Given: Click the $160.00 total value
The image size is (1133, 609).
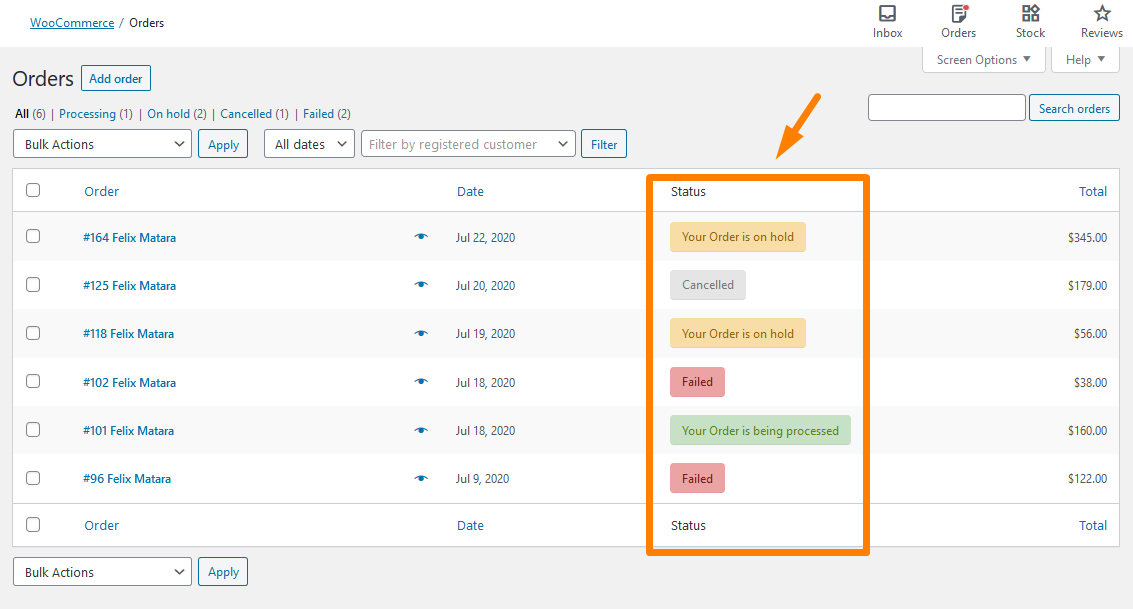Looking at the screenshot, I should (x=1087, y=431).
